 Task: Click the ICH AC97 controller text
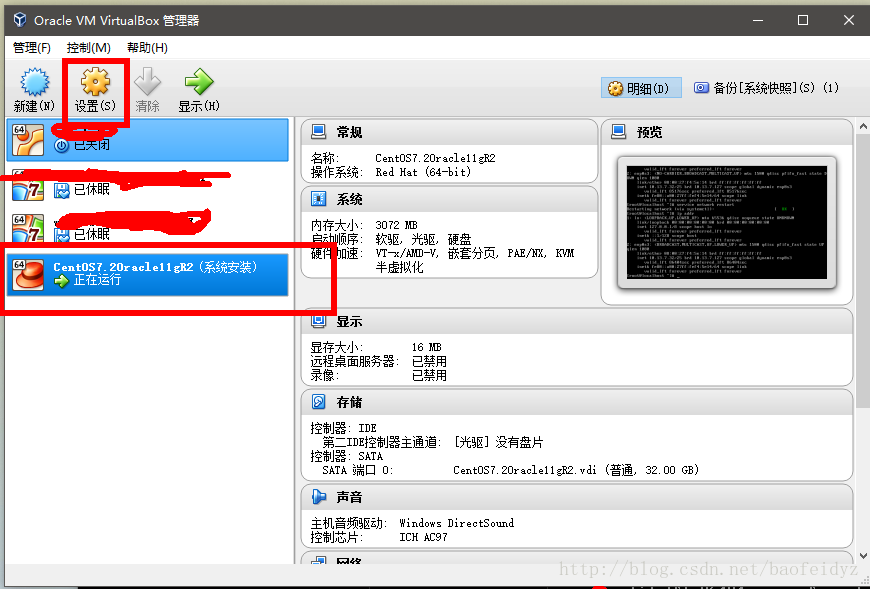coord(423,537)
